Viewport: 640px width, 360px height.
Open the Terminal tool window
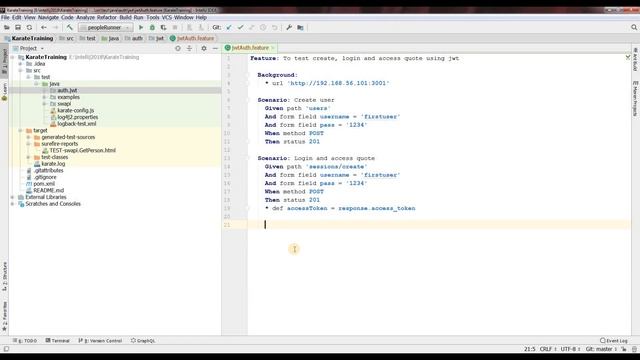58,340
